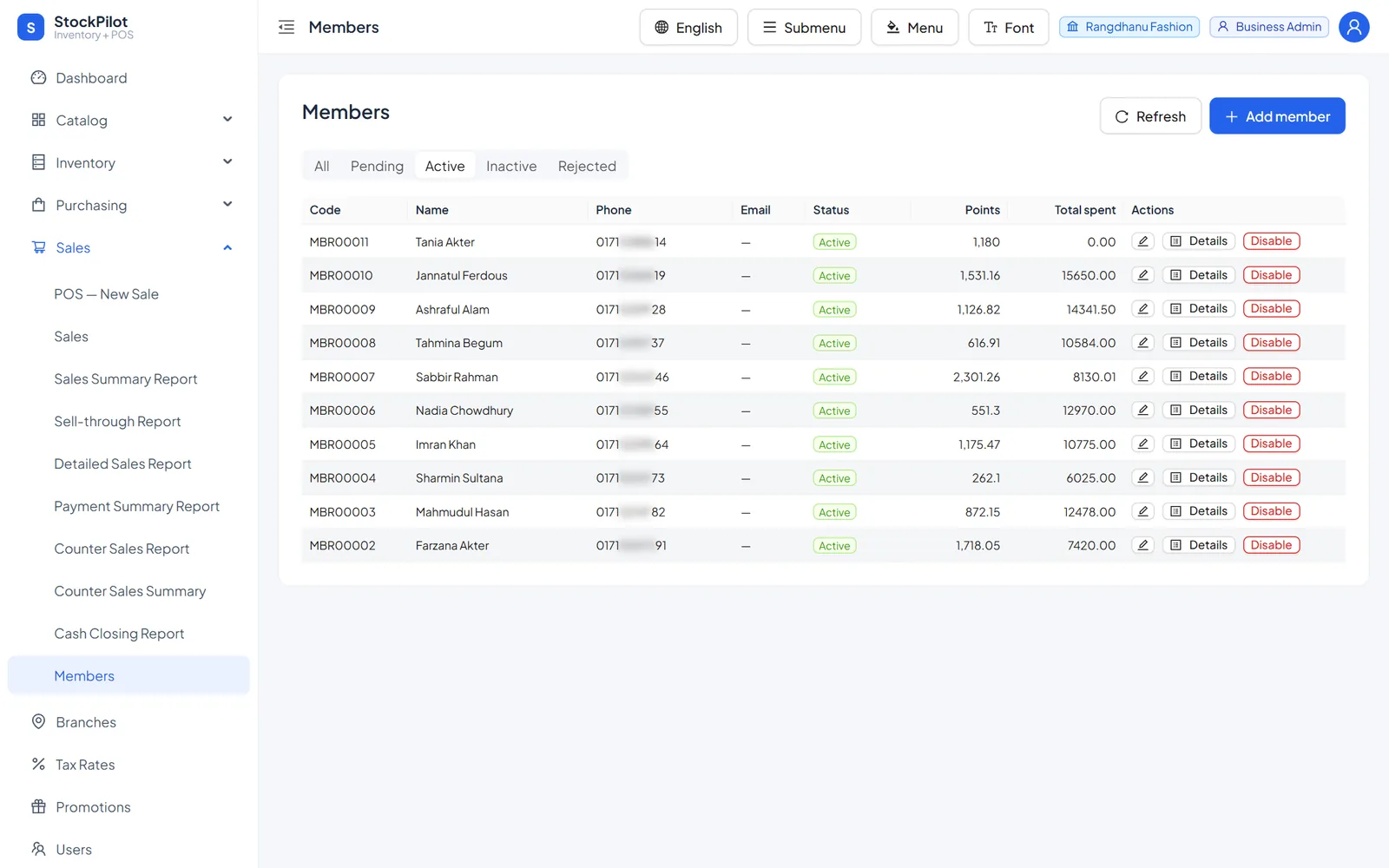The width and height of the screenshot is (1389, 868).
Task: Click the edit pencil icon for Sabbir Rahman
Action: pos(1142,377)
